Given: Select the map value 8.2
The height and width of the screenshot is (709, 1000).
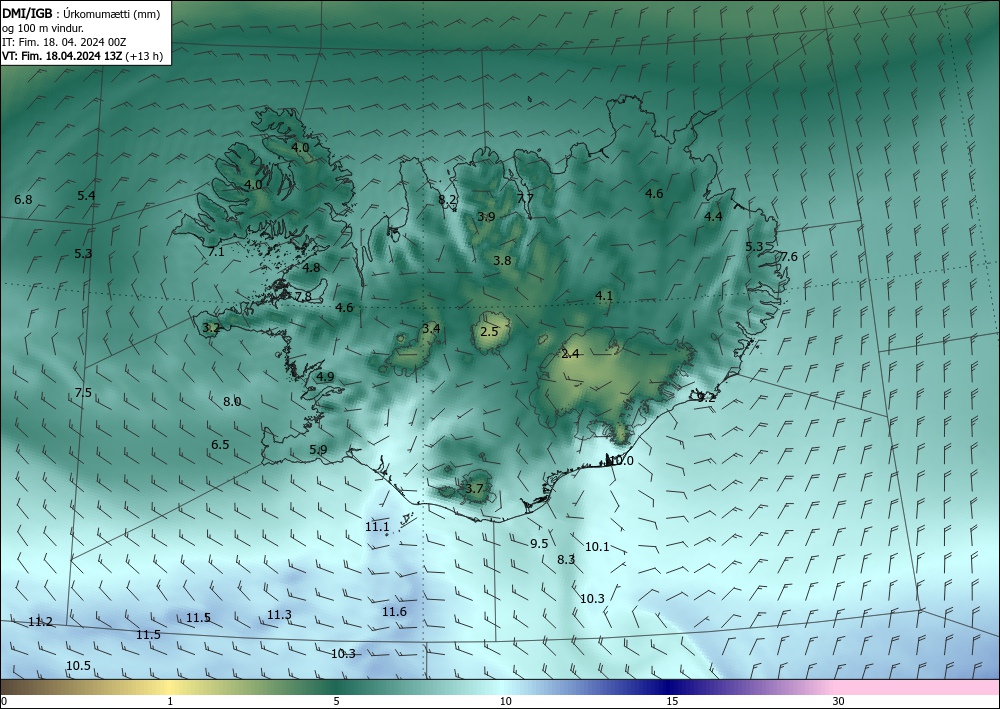Looking at the screenshot, I should click(448, 200).
